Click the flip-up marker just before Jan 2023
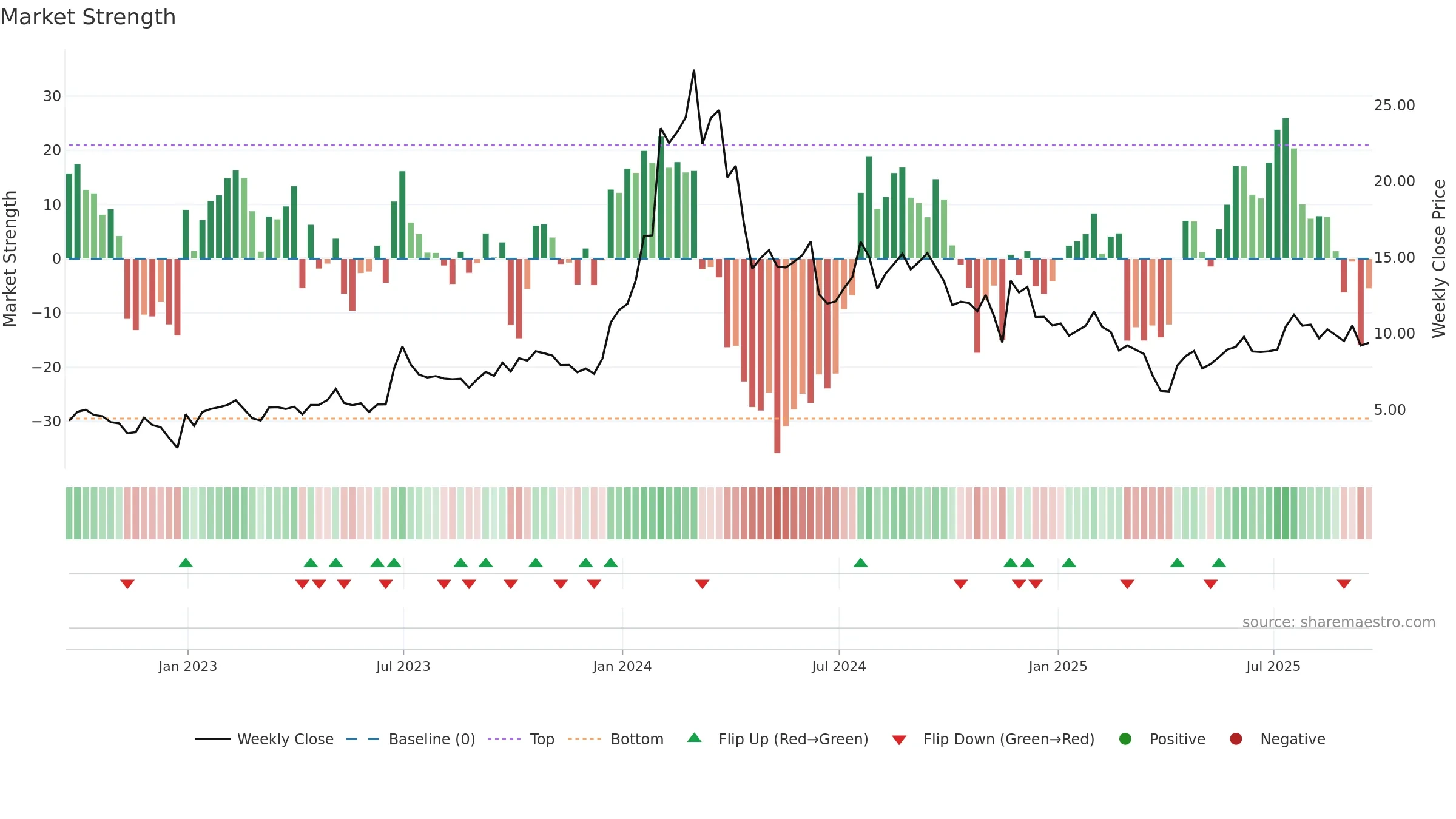 click(186, 562)
